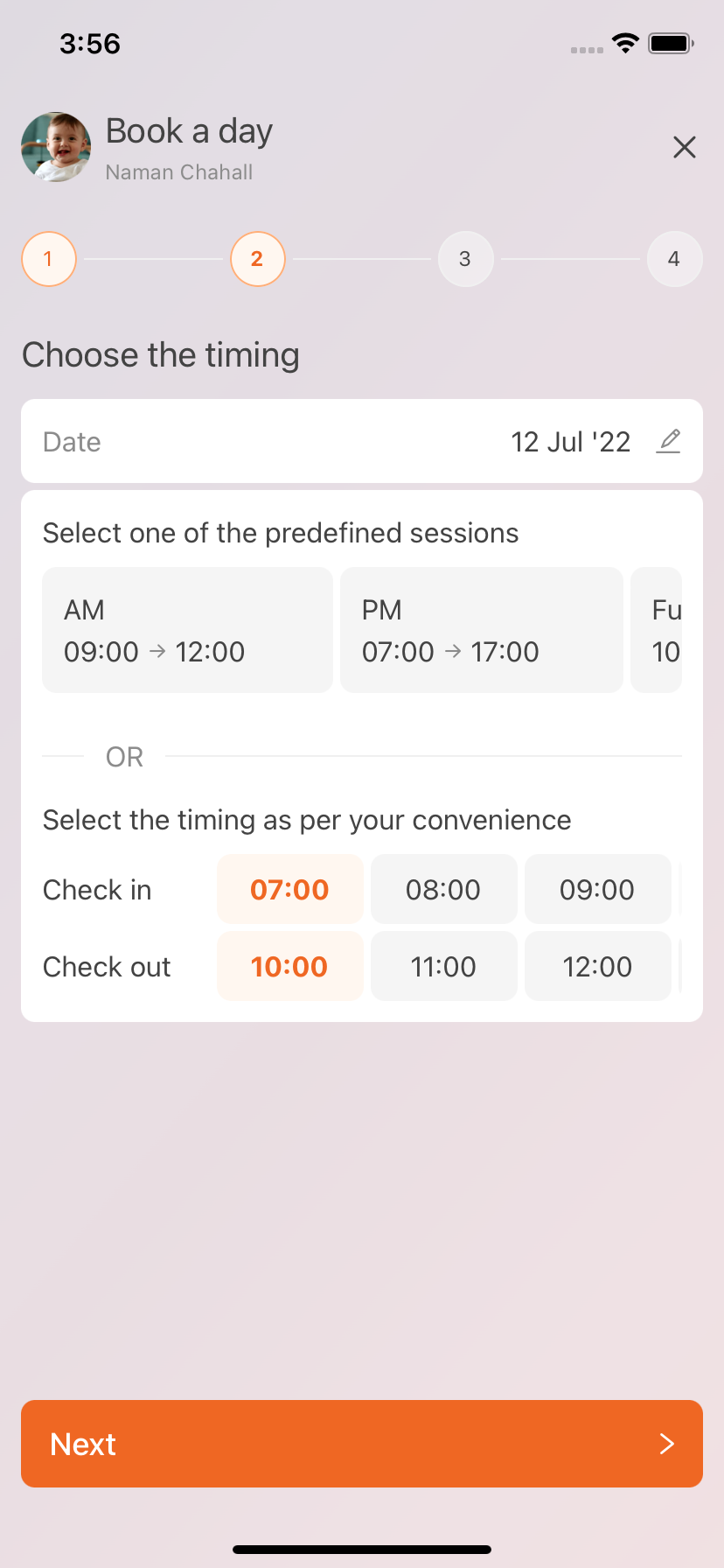
Task: Jump to step 3 in progress indicator
Action: (465, 259)
